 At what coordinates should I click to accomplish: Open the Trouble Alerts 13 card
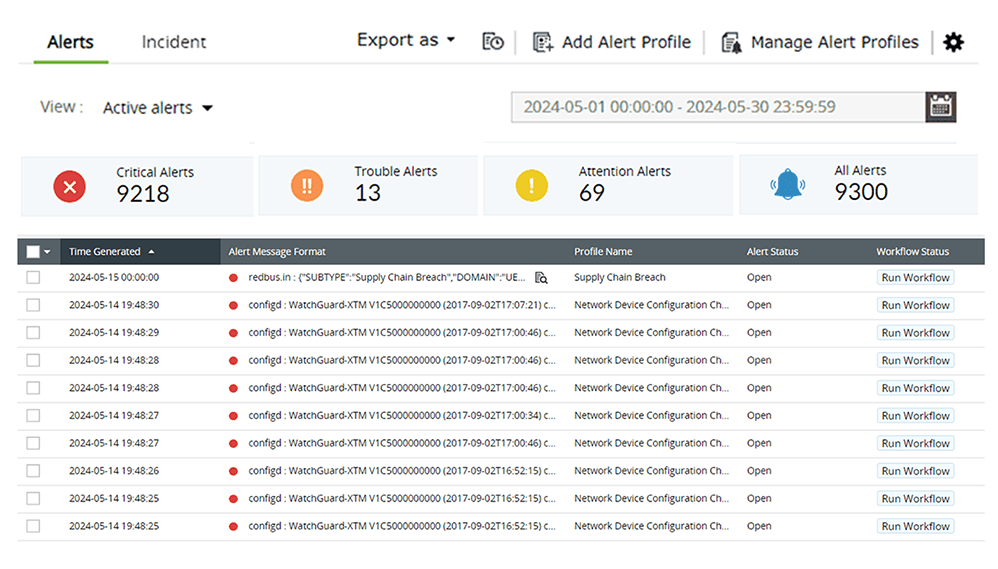click(369, 186)
